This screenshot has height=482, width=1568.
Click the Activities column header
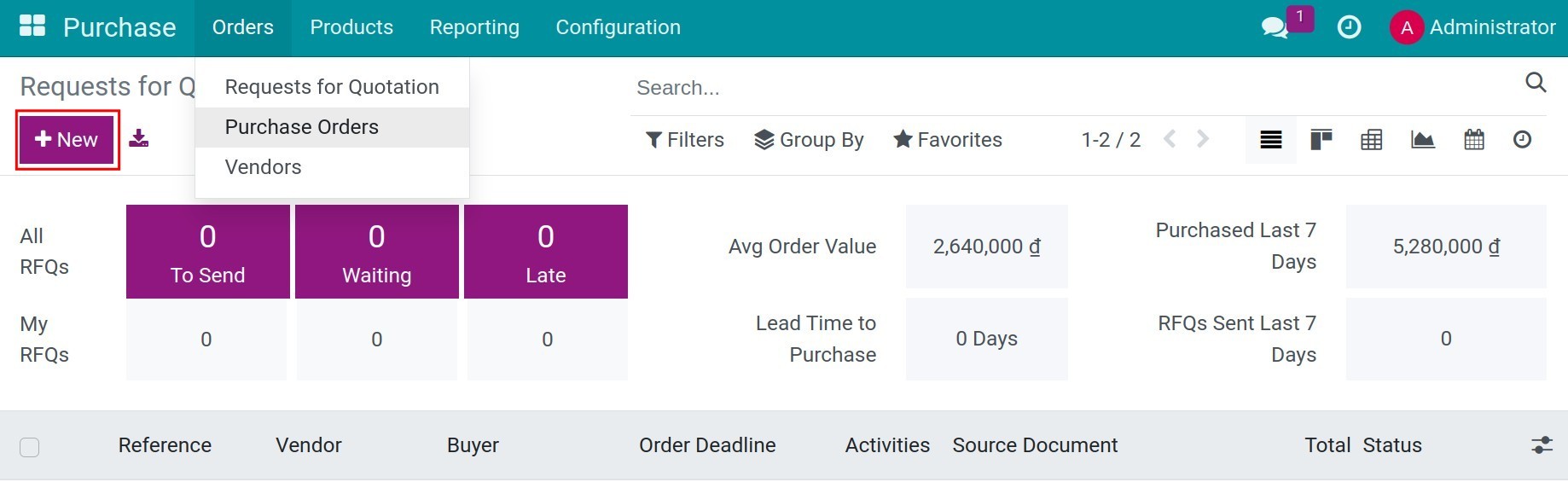(x=887, y=445)
